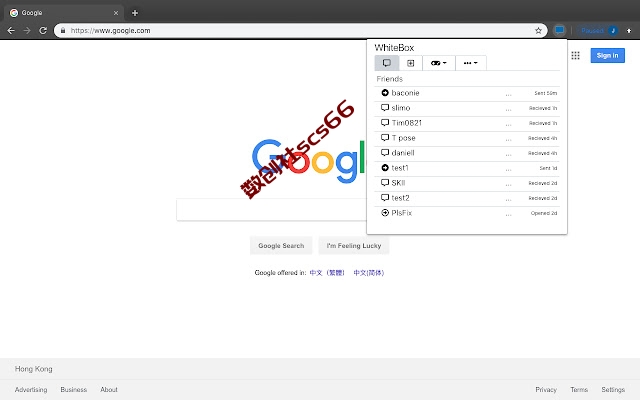Image resolution: width=640 pixels, height=400 pixels.
Task: Open the WhiteBox more options dropdown
Action: (x=471, y=63)
